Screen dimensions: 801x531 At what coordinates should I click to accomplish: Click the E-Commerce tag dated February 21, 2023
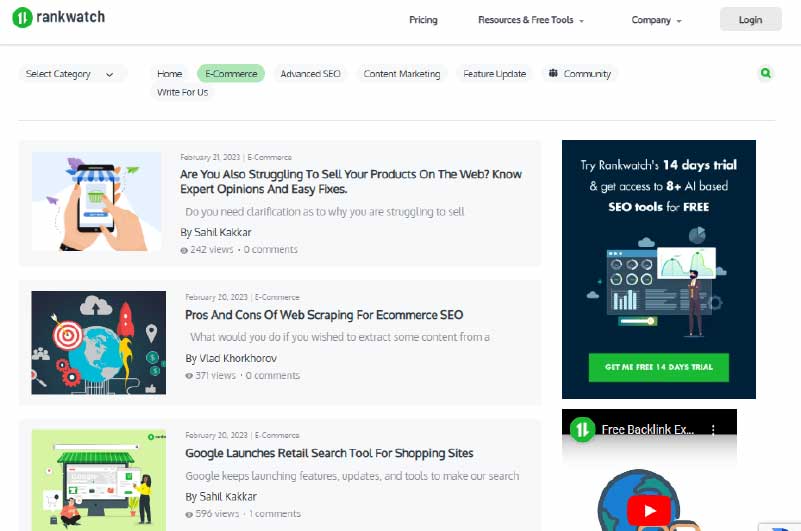coord(269,157)
